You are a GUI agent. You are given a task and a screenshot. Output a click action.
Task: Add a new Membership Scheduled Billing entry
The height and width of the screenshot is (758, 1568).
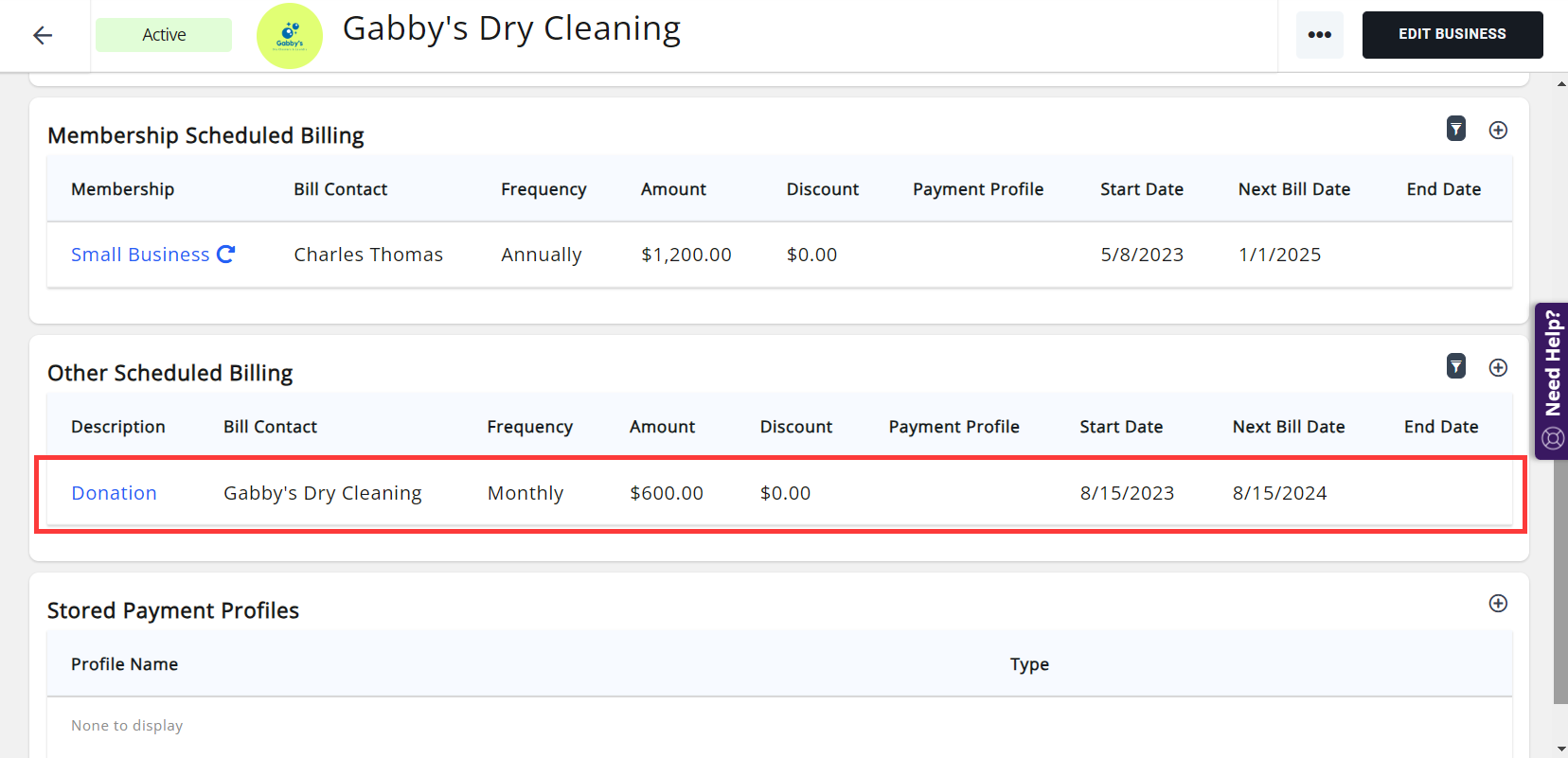pos(1498,130)
